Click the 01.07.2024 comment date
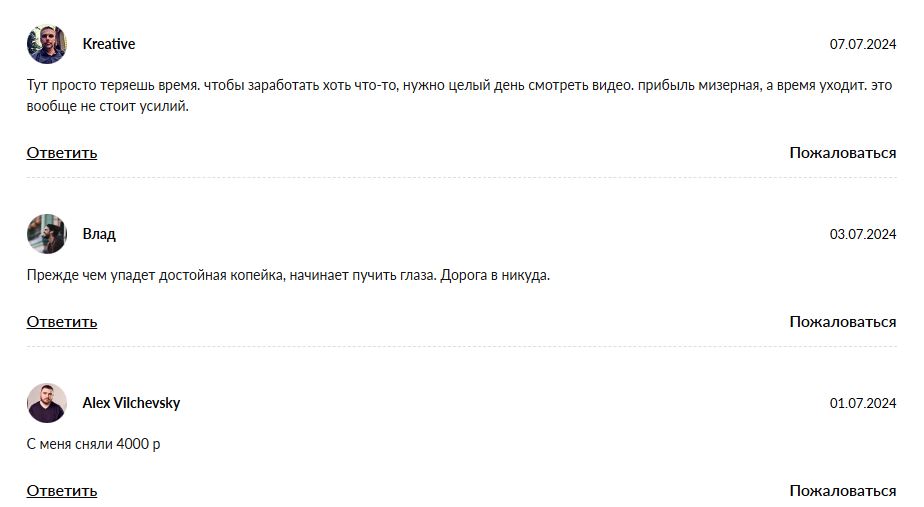924x507 pixels. [x=862, y=404]
